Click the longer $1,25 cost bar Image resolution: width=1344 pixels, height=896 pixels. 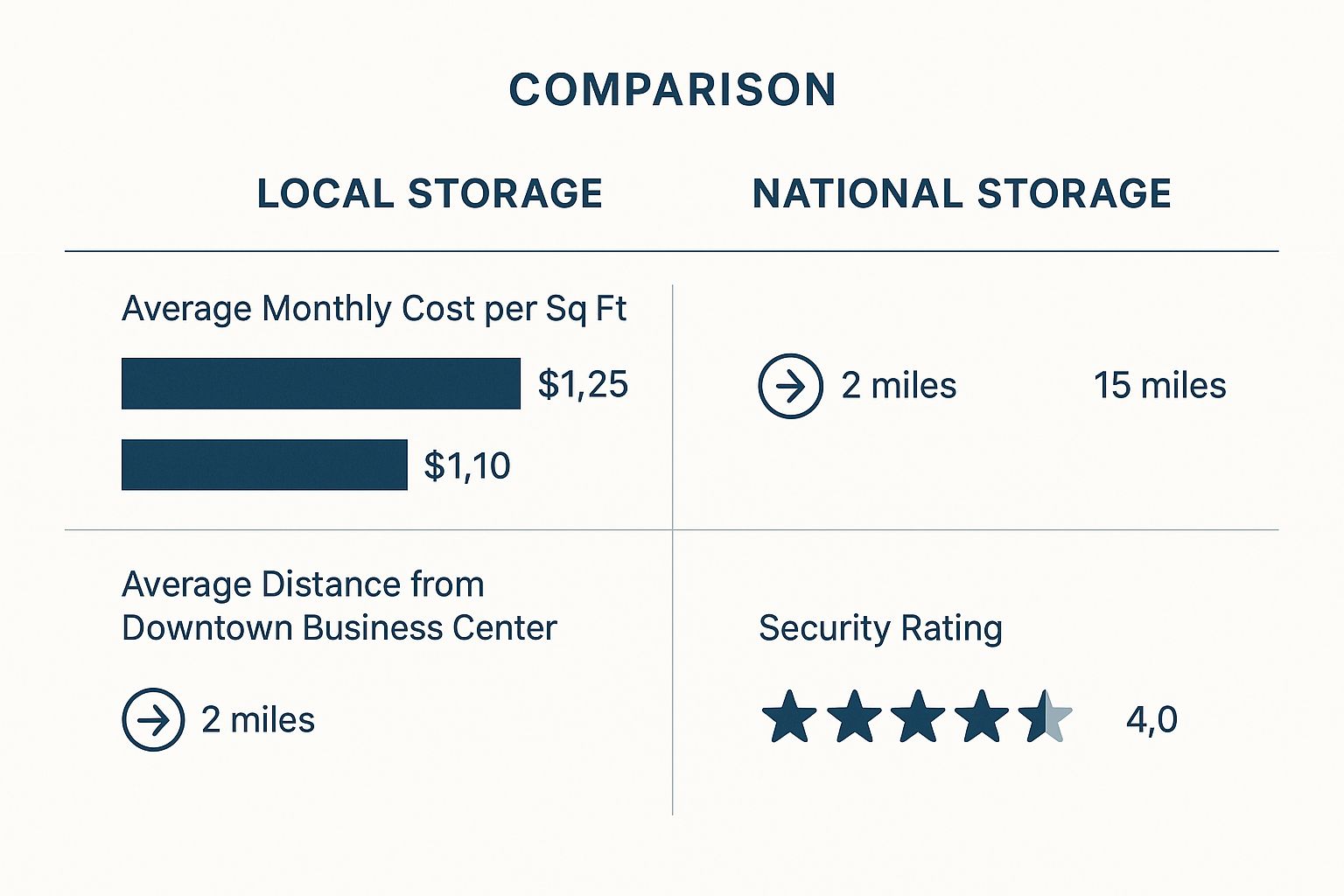point(320,383)
